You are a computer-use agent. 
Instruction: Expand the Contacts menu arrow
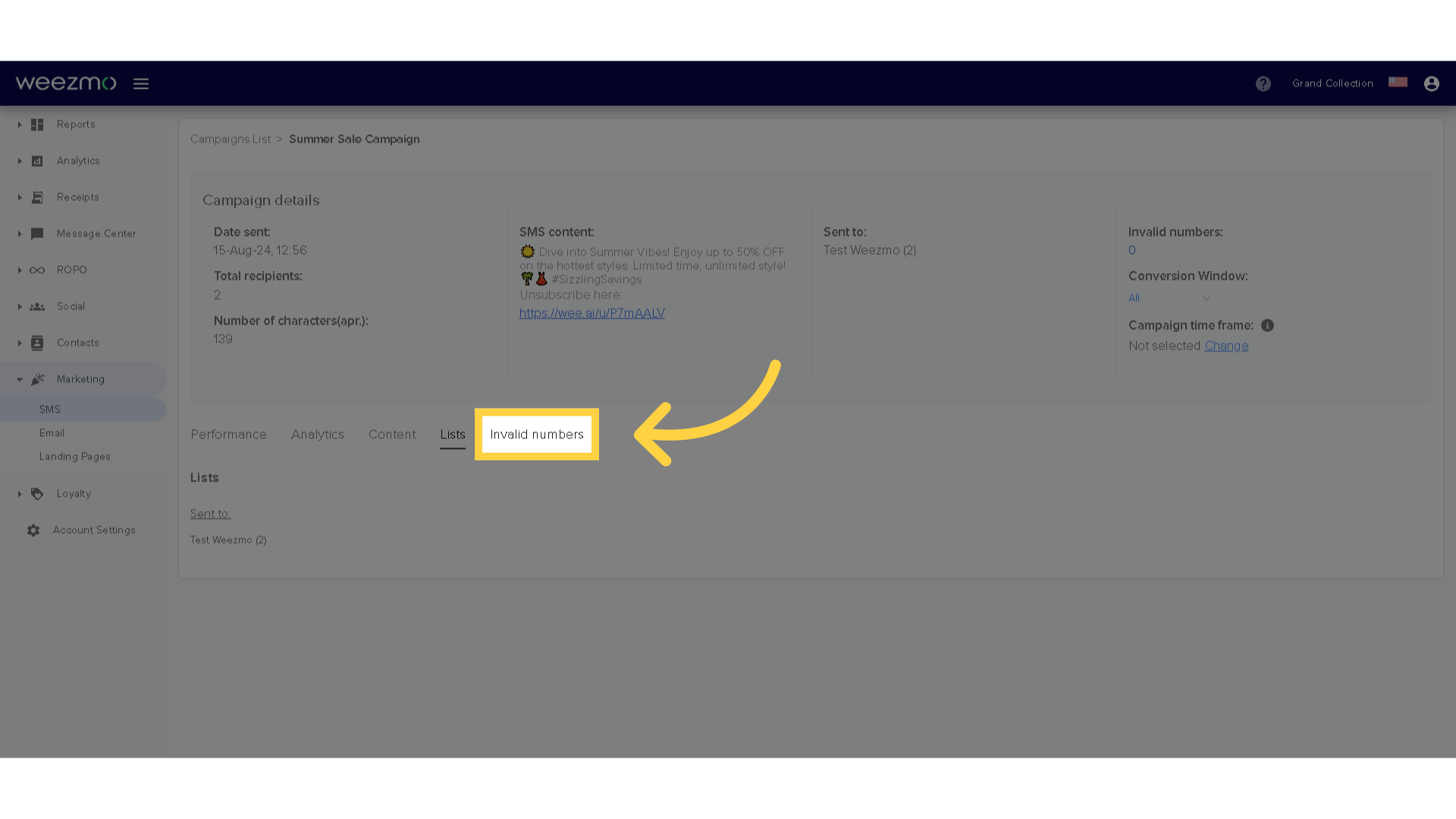click(20, 343)
